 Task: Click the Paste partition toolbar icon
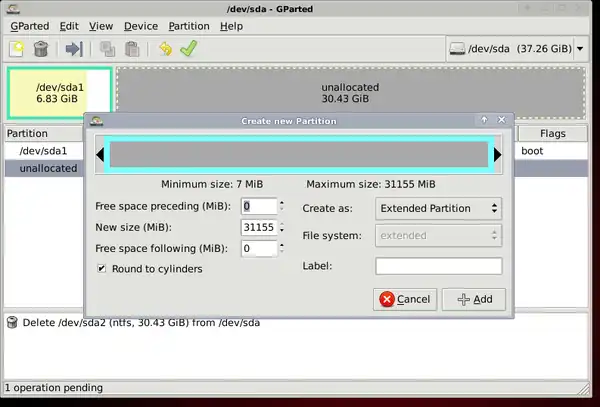(130, 48)
